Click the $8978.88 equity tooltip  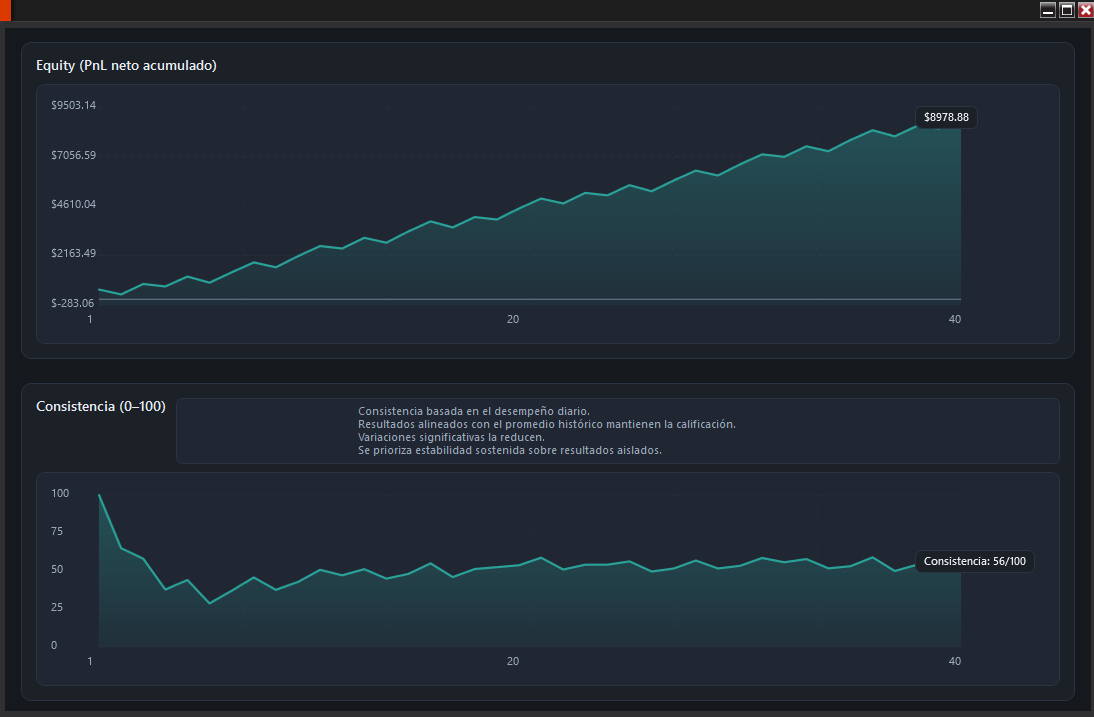(x=946, y=118)
